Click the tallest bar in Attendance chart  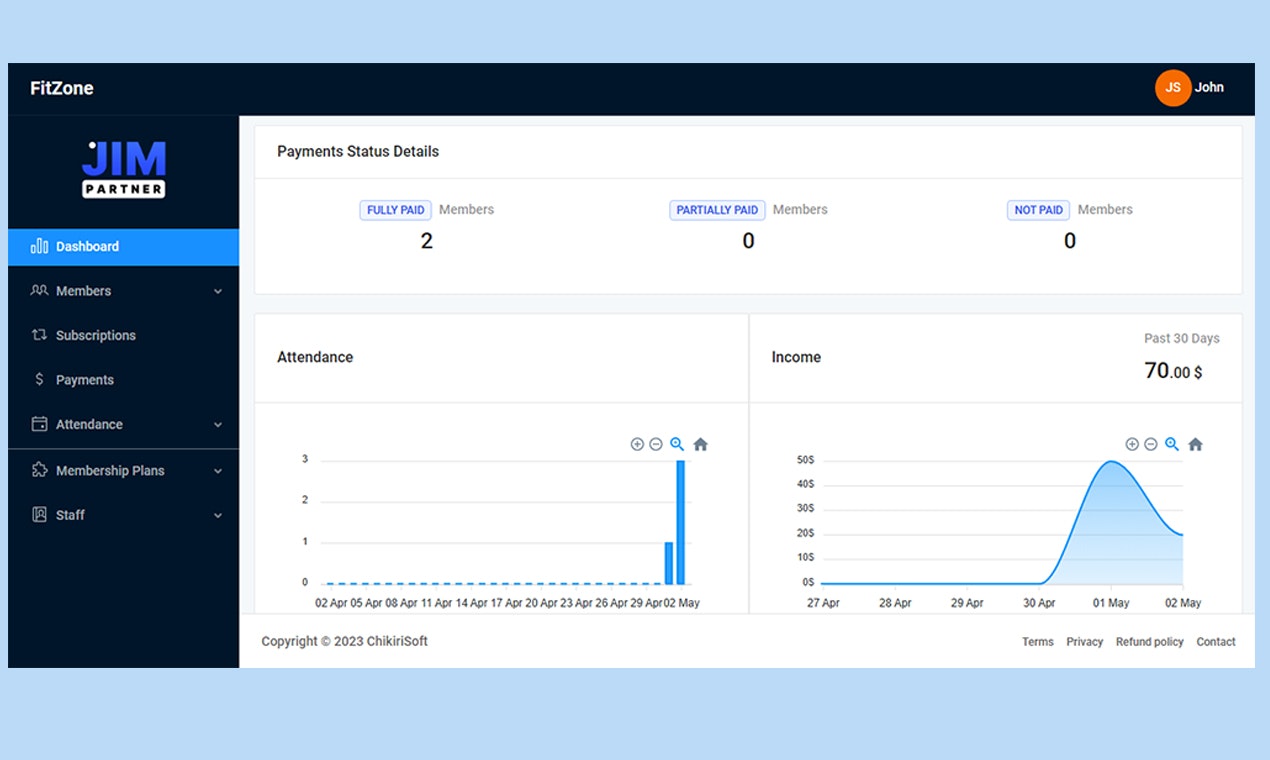point(680,522)
